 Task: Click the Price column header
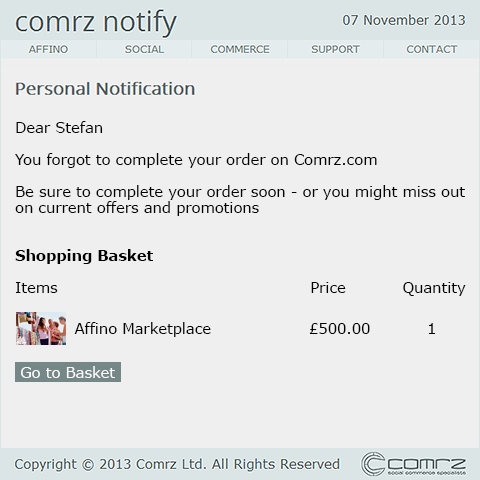(328, 288)
